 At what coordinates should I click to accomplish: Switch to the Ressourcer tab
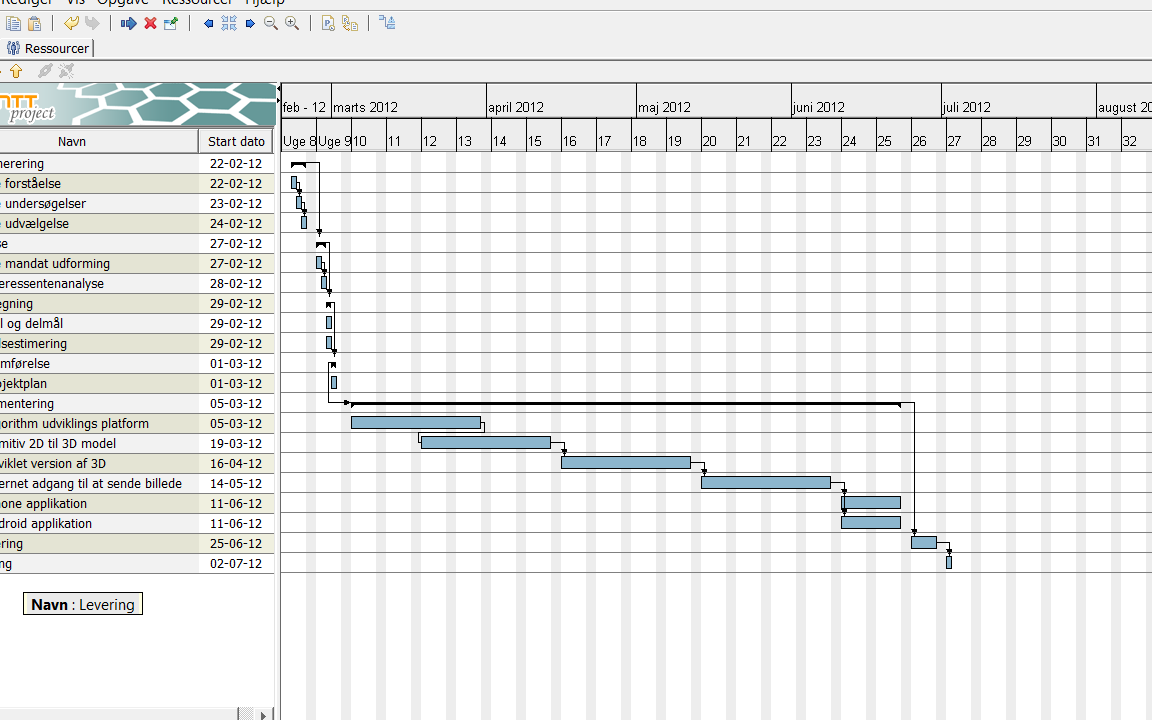click(48, 48)
